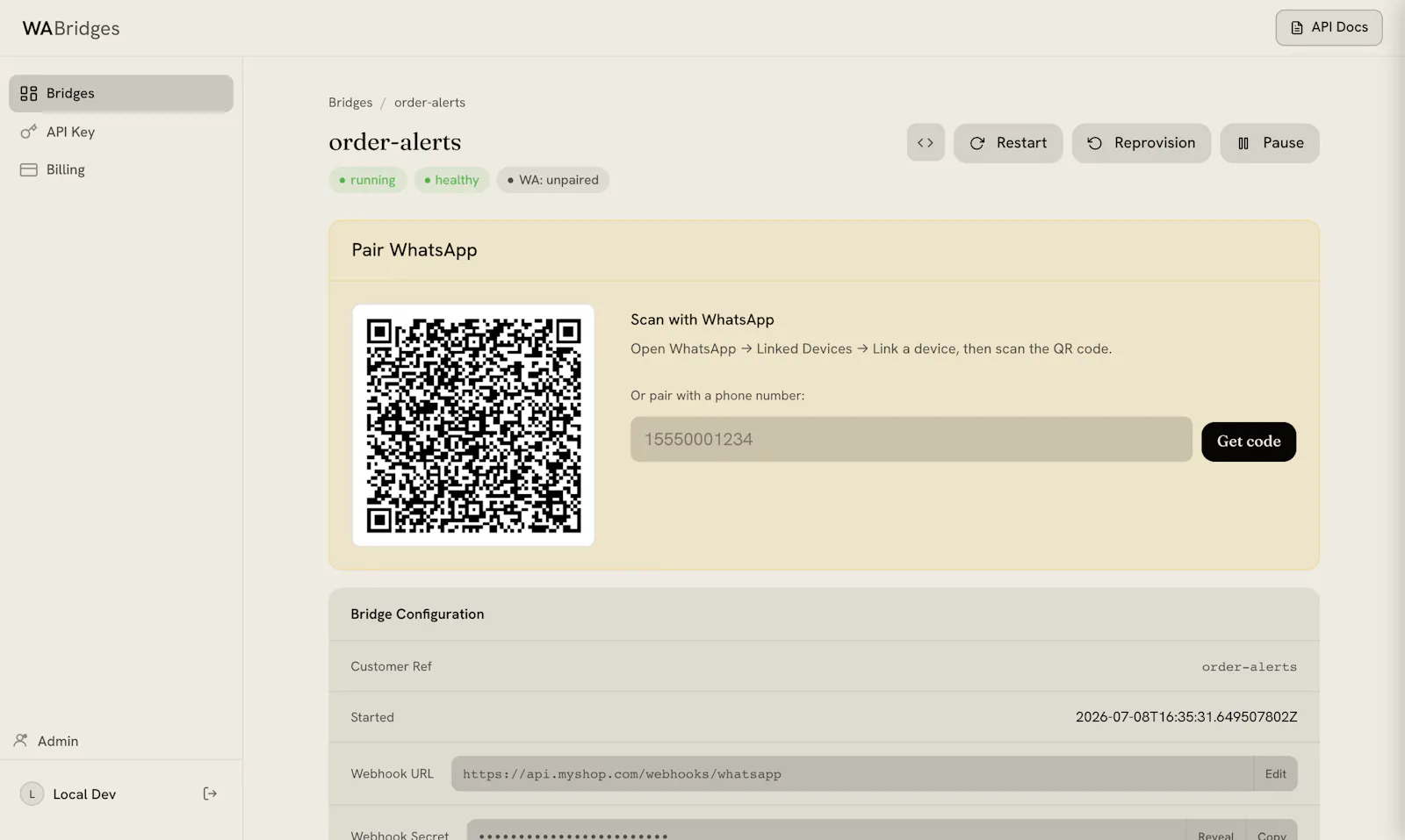The image size is (1405, 840).
Task: Click the healthy status badge
Action: (451, 180)
